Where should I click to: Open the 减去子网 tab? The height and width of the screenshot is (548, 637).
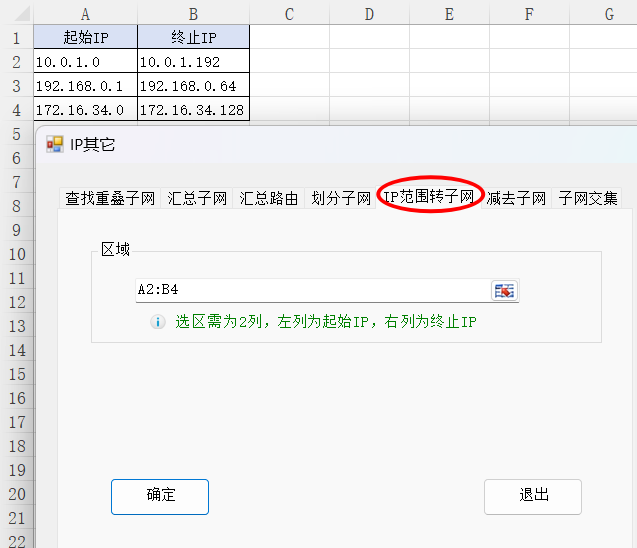click(x=516, y=198)
